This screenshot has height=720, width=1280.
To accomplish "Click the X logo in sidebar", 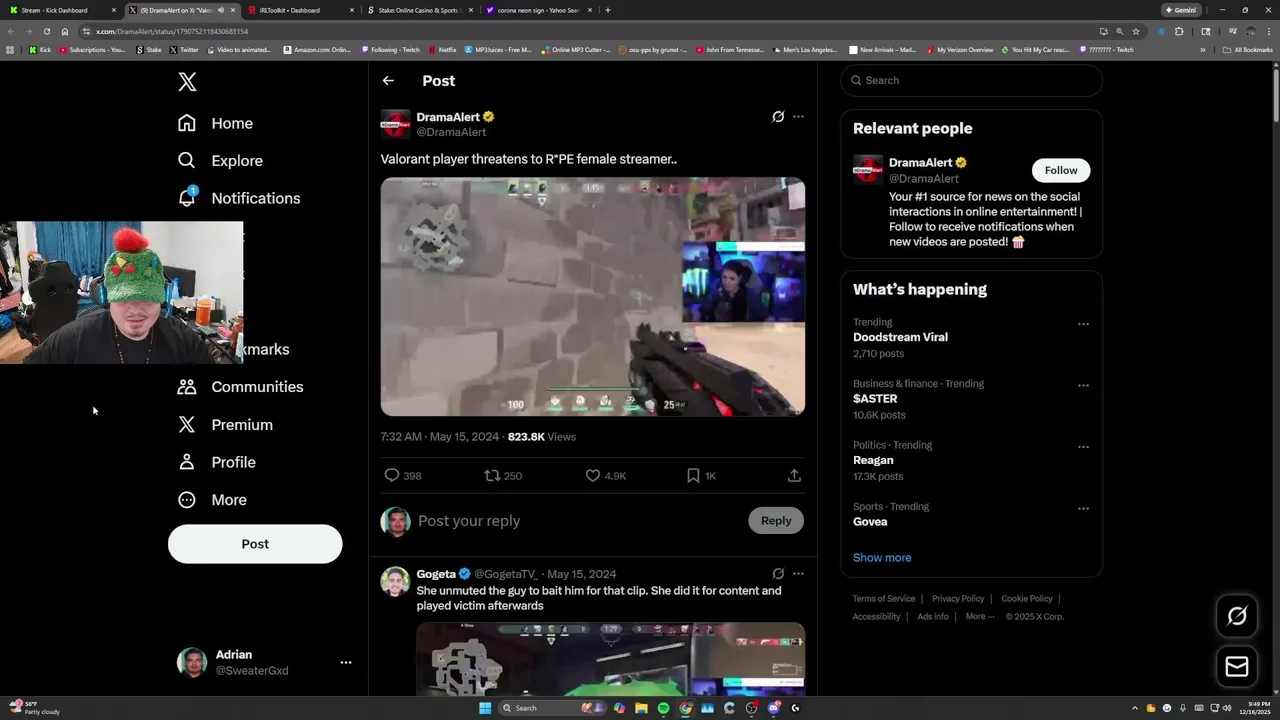I will [x=187, y=82].
